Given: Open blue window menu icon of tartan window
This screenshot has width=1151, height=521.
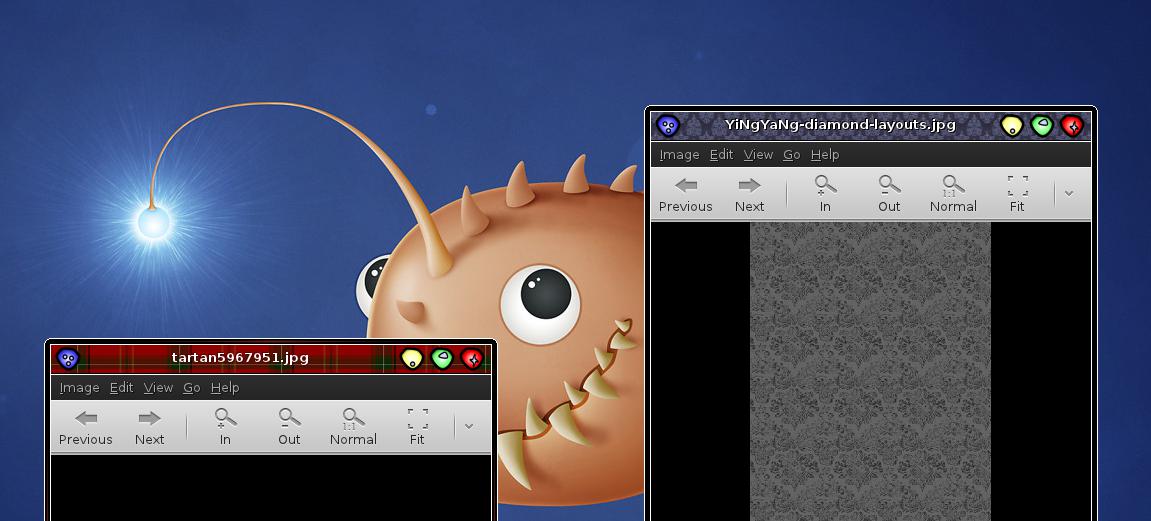Looking at the screenshot, I should 68,359.
